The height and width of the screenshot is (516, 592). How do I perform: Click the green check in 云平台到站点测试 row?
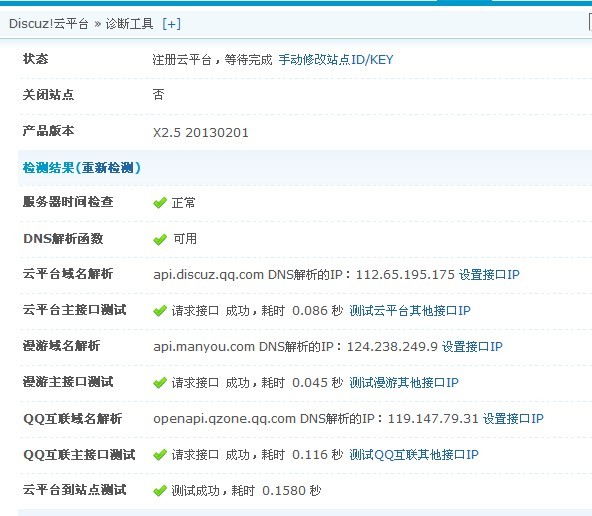(160, 491)
